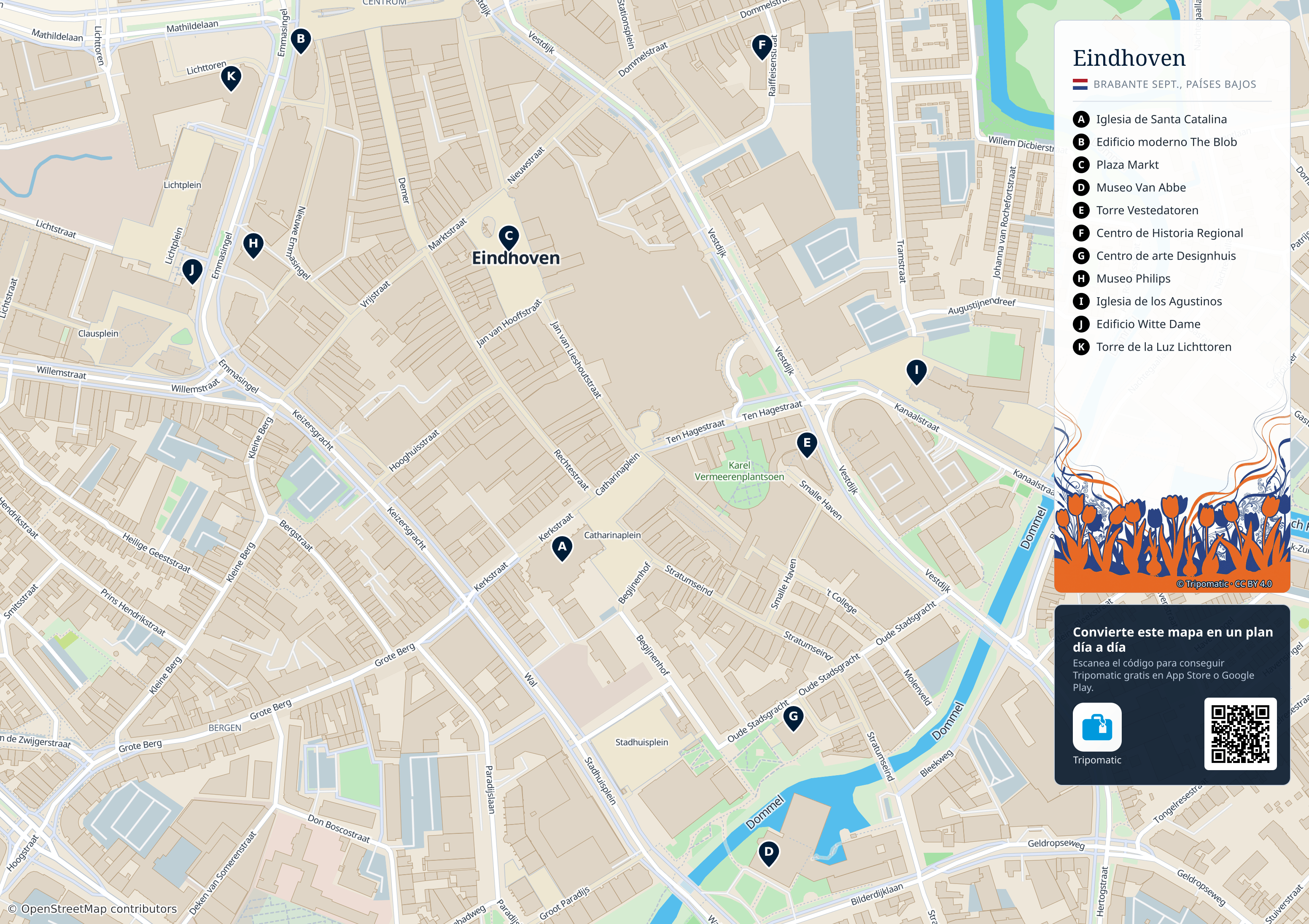1309x924 pixels.
Task: Select 'Museo Van Abbe' legend entry
Action: click(1141, 188)
